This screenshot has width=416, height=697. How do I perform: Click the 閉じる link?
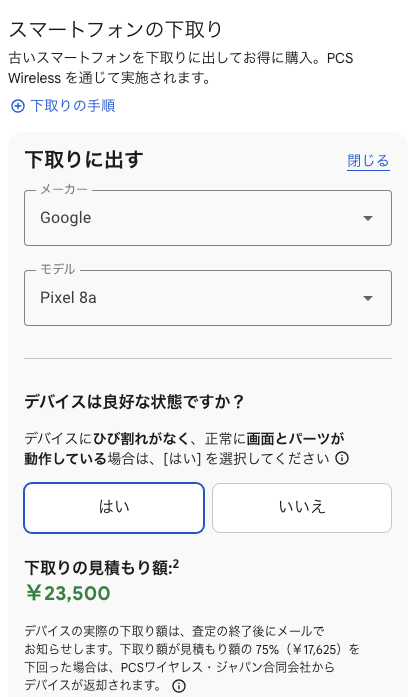tap(368, 160)
